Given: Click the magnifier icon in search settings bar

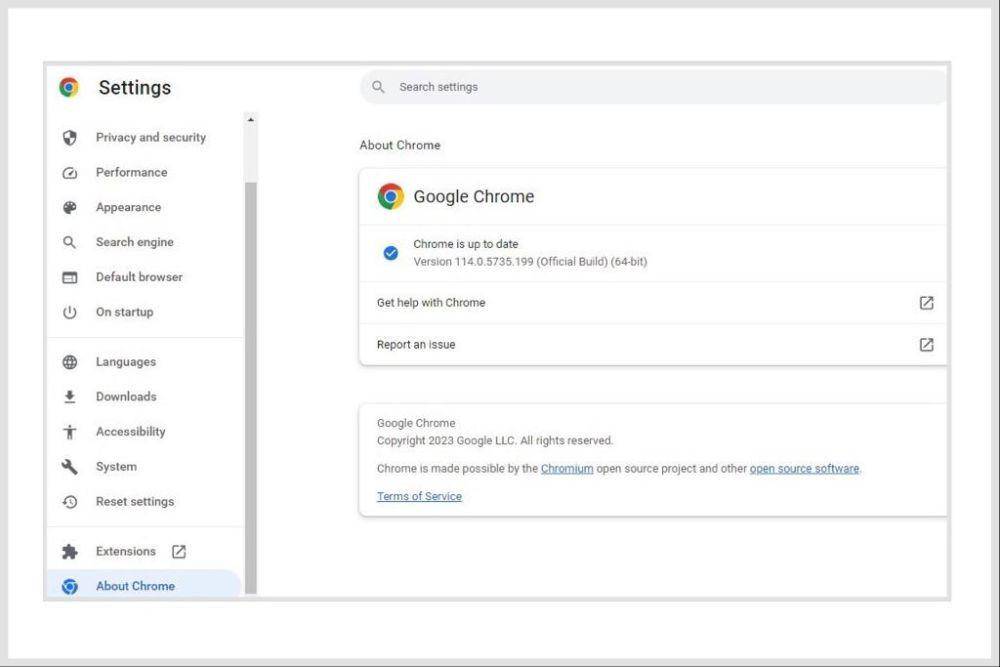Looking at the screenshot, I should point(378,87).
